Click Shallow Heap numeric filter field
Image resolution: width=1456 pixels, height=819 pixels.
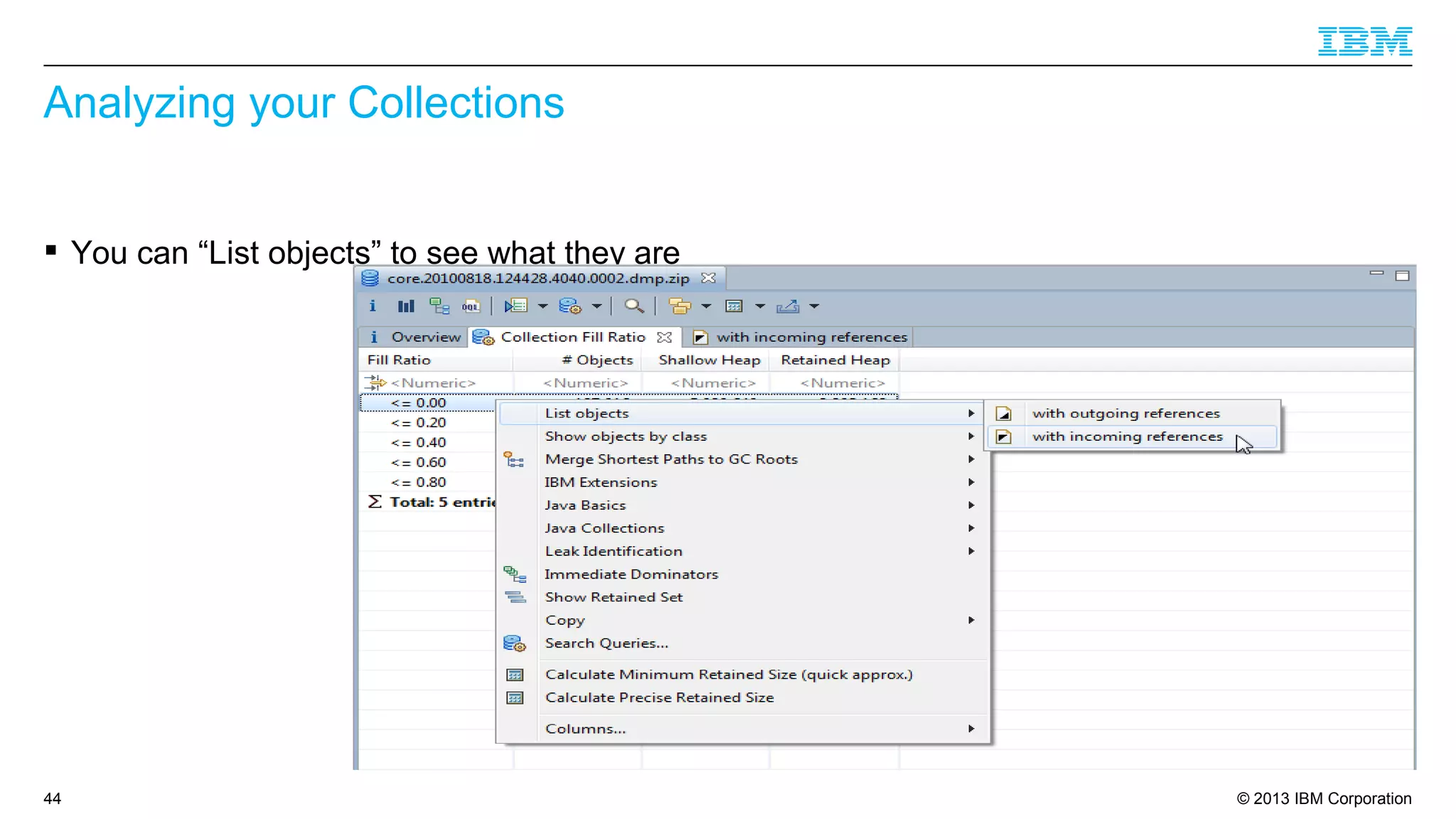pyautogui.click(x=706, y=382)
